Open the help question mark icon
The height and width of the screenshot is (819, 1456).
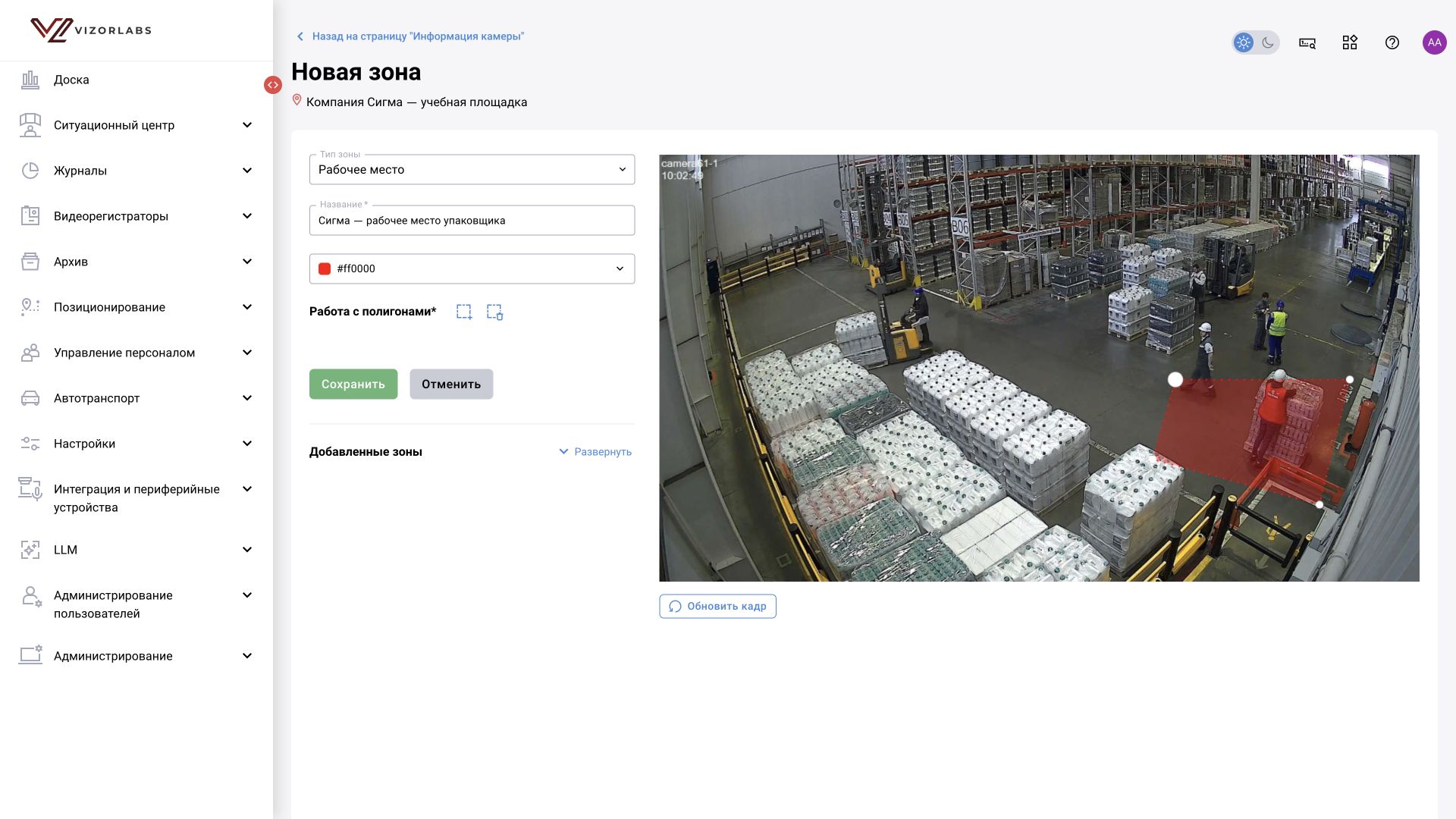click(x=1392, y=42)
